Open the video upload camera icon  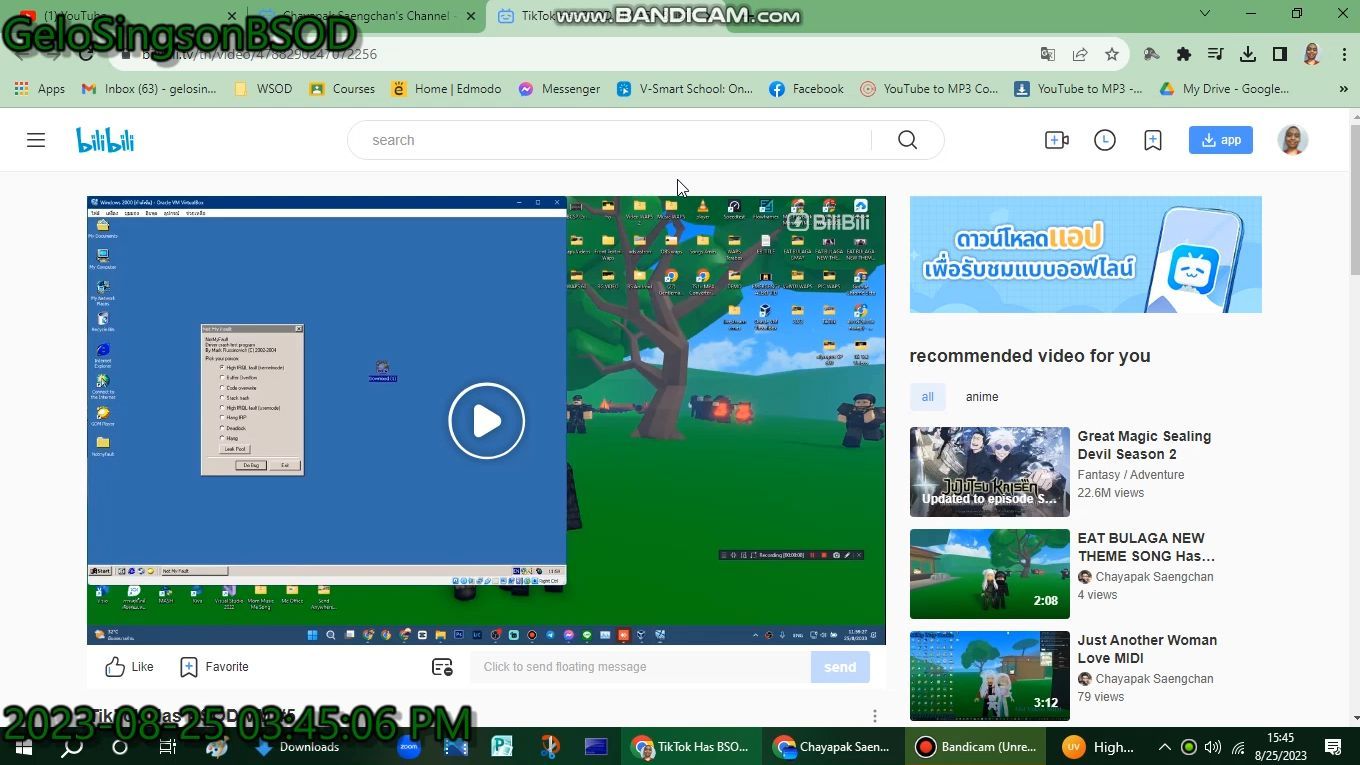click(1057, 140)
